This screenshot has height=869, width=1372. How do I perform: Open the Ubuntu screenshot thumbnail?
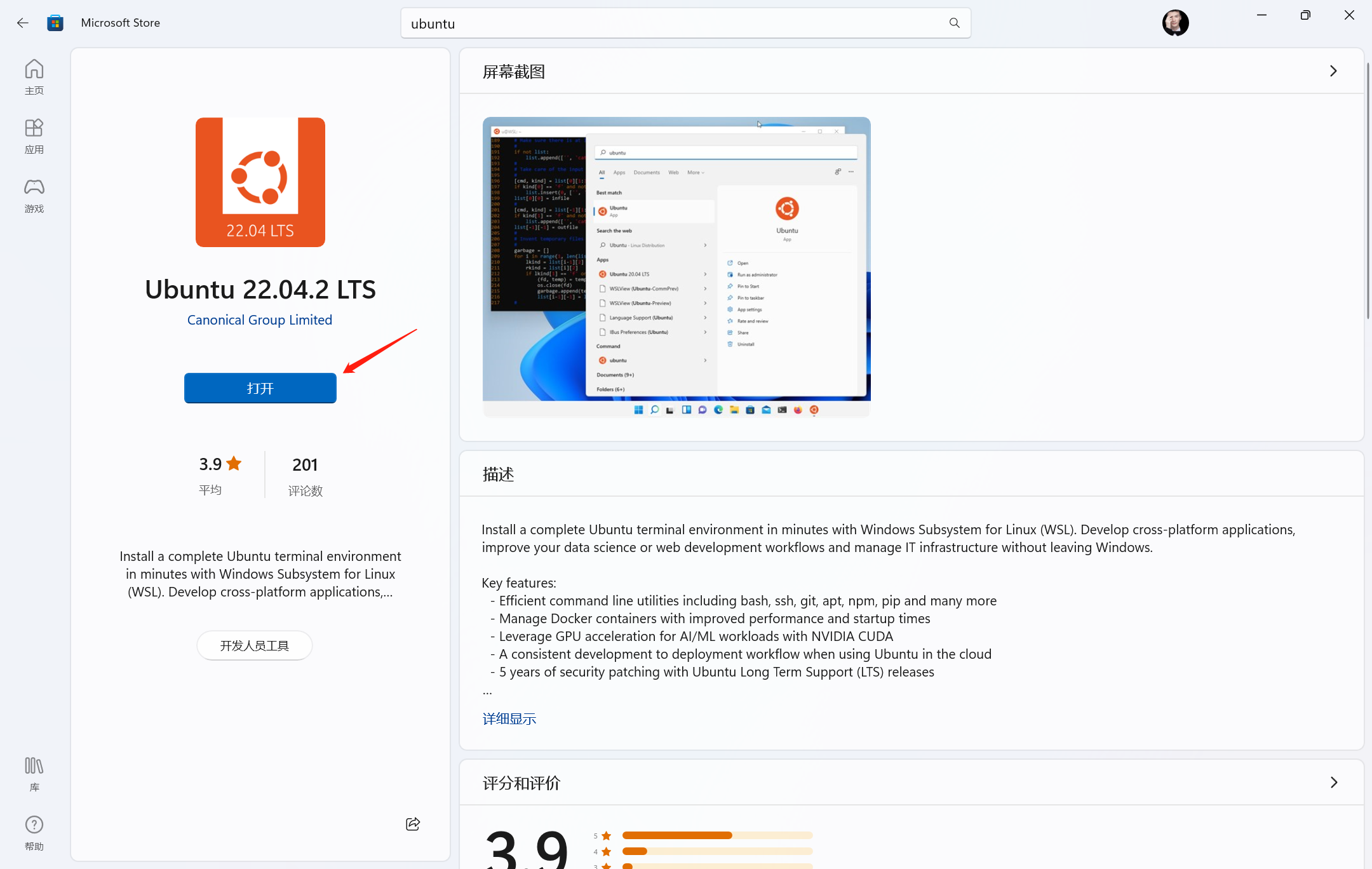[676, 267]
